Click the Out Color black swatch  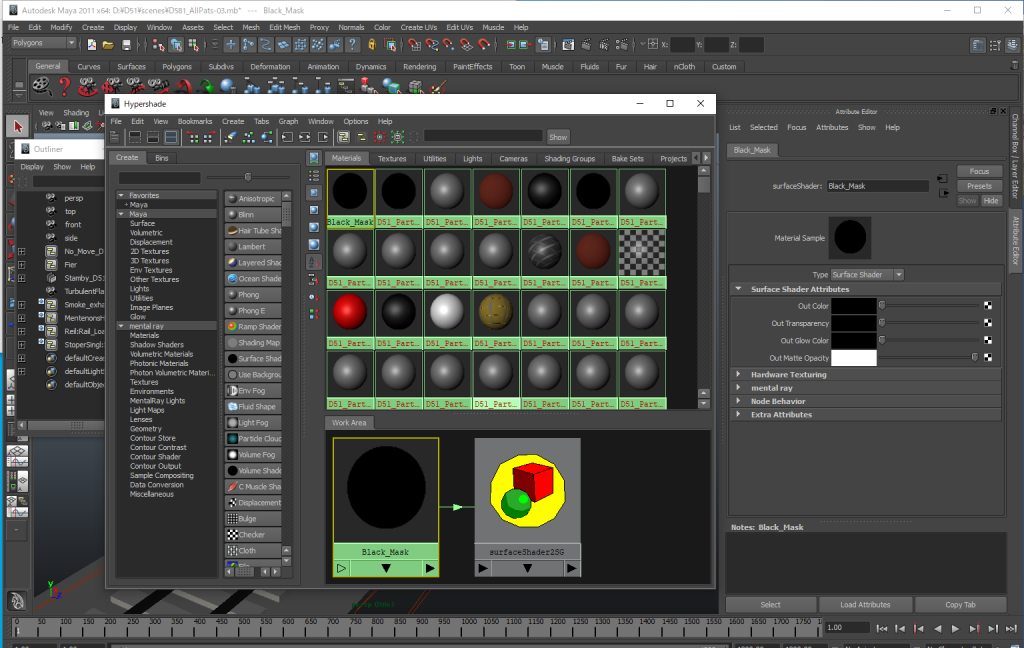[854, 306]
